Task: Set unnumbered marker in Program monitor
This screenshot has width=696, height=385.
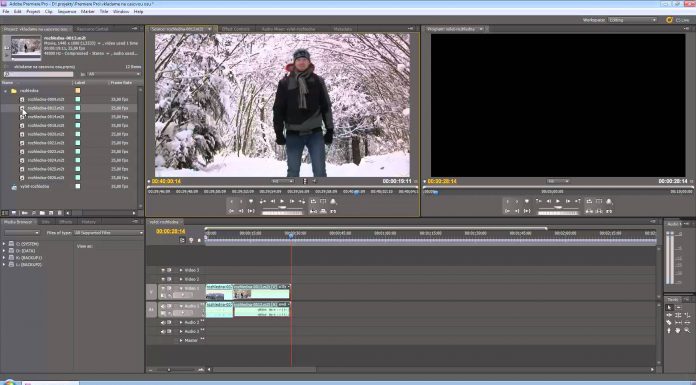Action: [526, 201]
